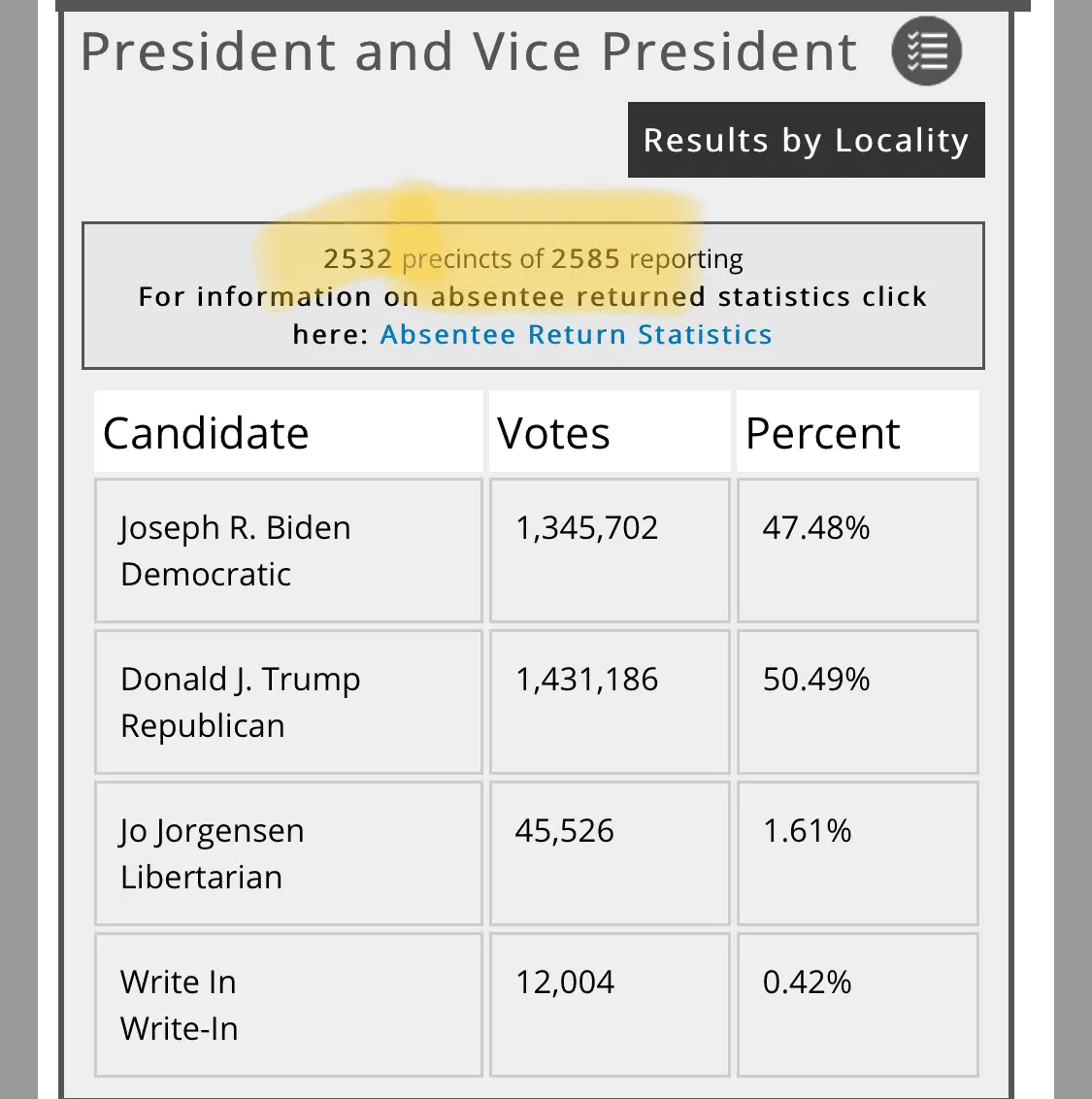The image size is (1092, 1099).
Task: Open the checklist menu icon
Action: [926, 51]
